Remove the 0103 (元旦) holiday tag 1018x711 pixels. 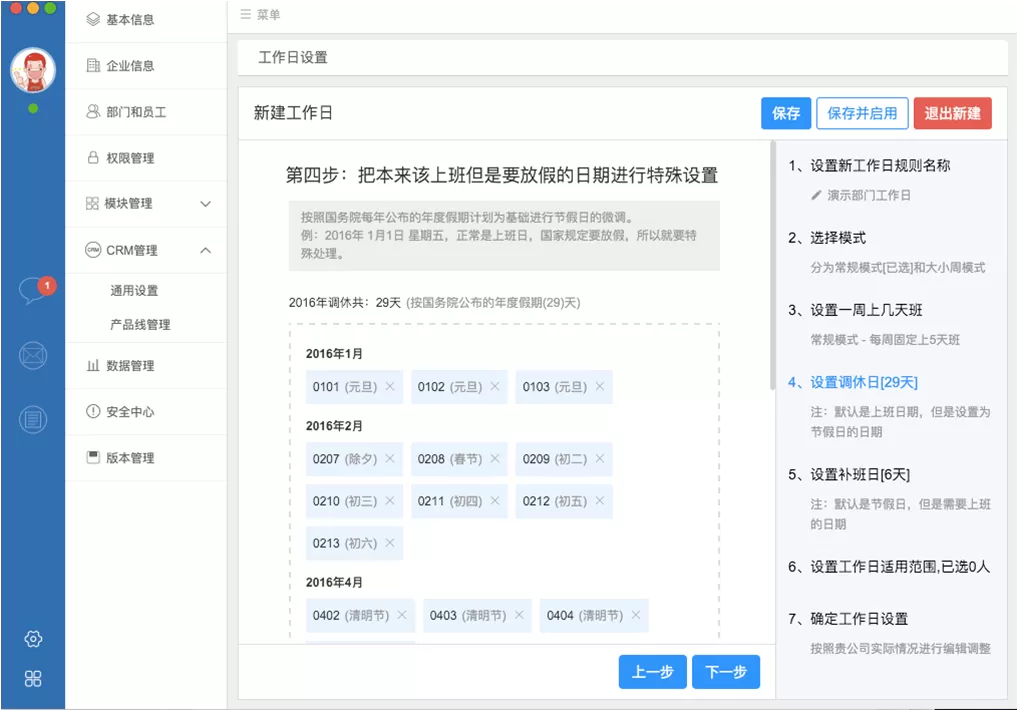[600, 386]
